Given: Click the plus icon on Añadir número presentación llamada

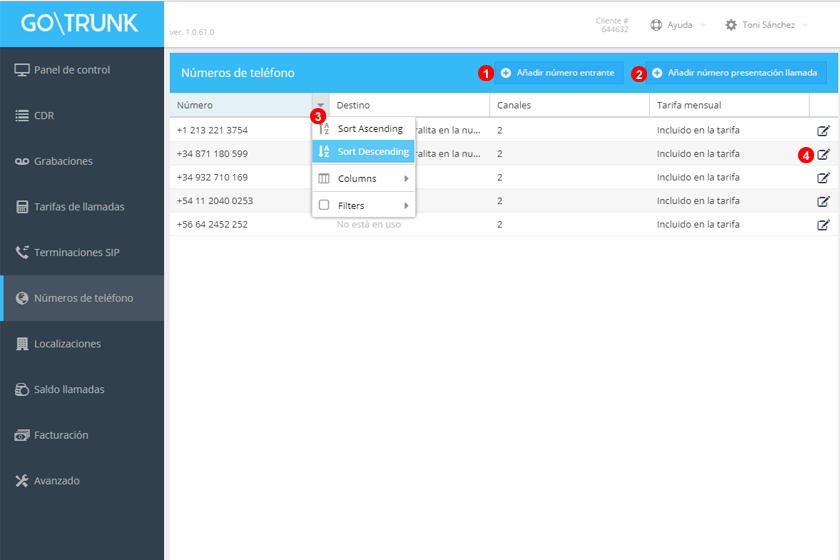Looking at the screenshot, I should pyautogui.click(x=657, y=73).
